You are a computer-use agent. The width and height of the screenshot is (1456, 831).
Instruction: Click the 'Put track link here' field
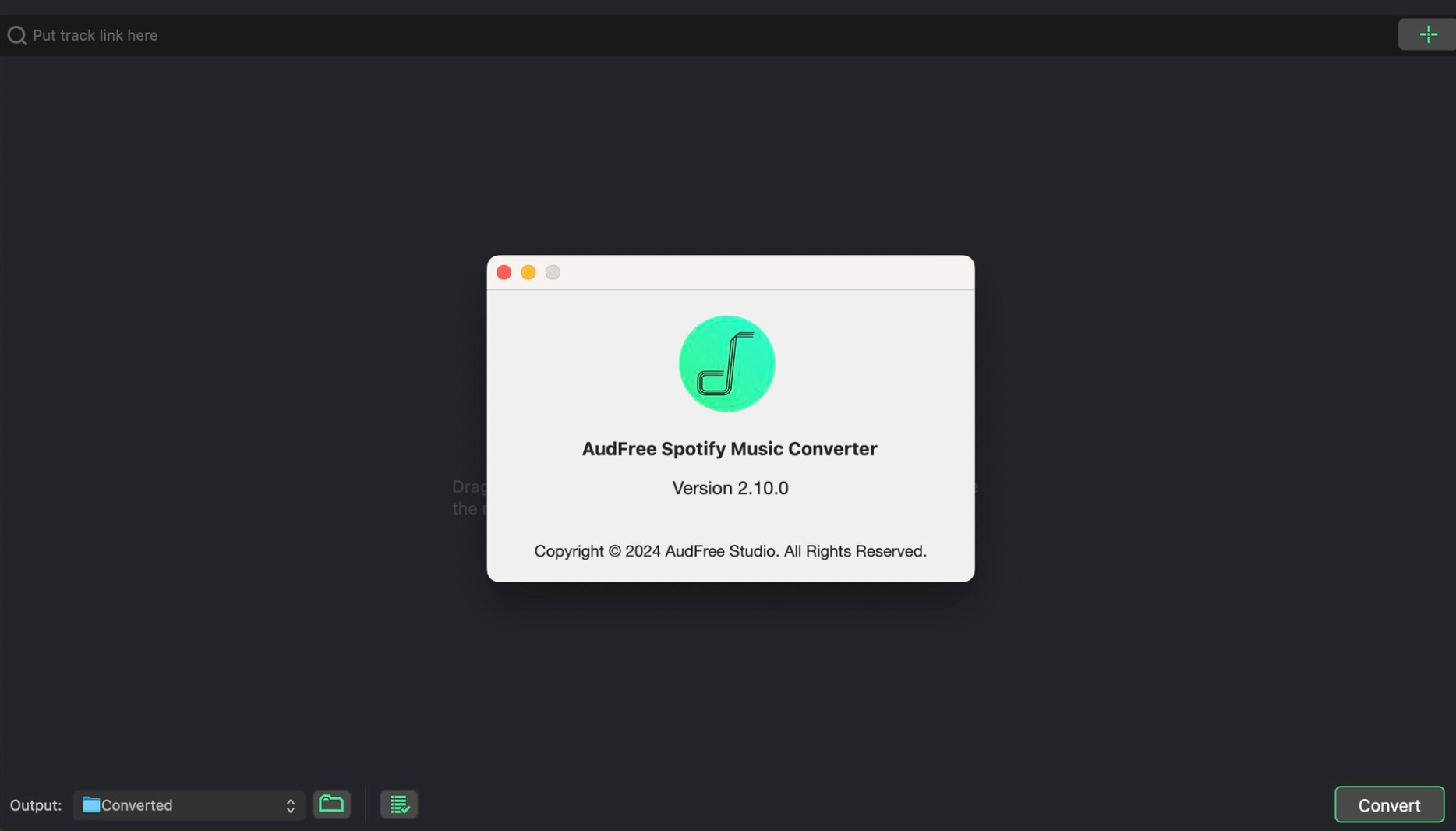pos(698,35)
